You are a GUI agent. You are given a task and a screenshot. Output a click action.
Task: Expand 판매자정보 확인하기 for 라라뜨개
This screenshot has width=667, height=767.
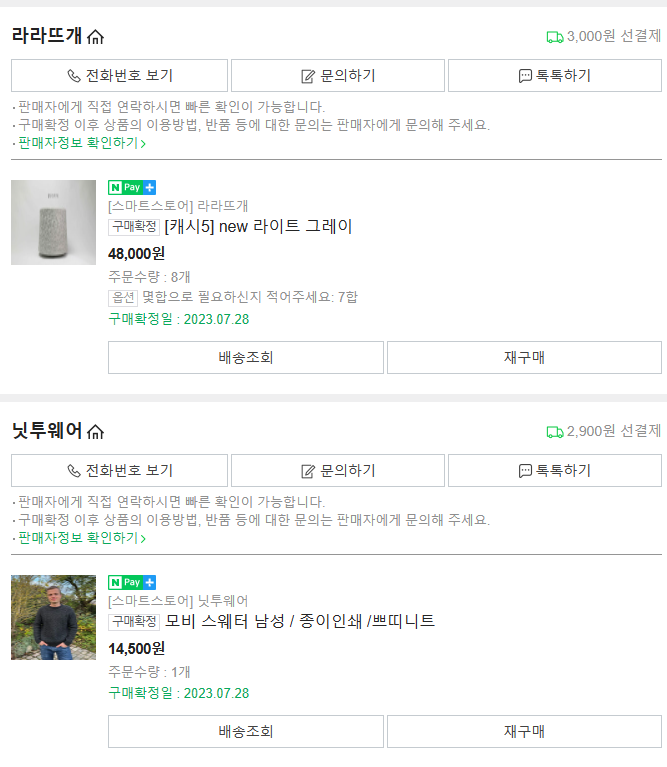(82, 143)
